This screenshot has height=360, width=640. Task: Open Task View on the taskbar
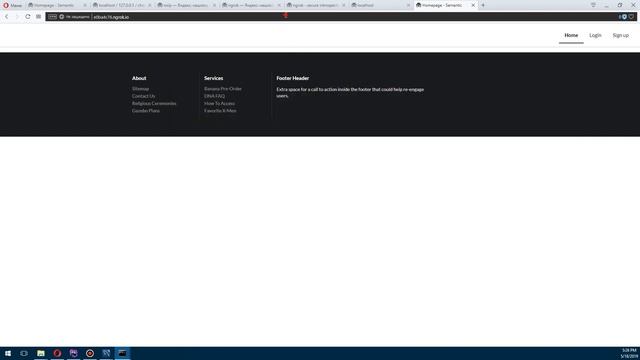click(24, 353)
